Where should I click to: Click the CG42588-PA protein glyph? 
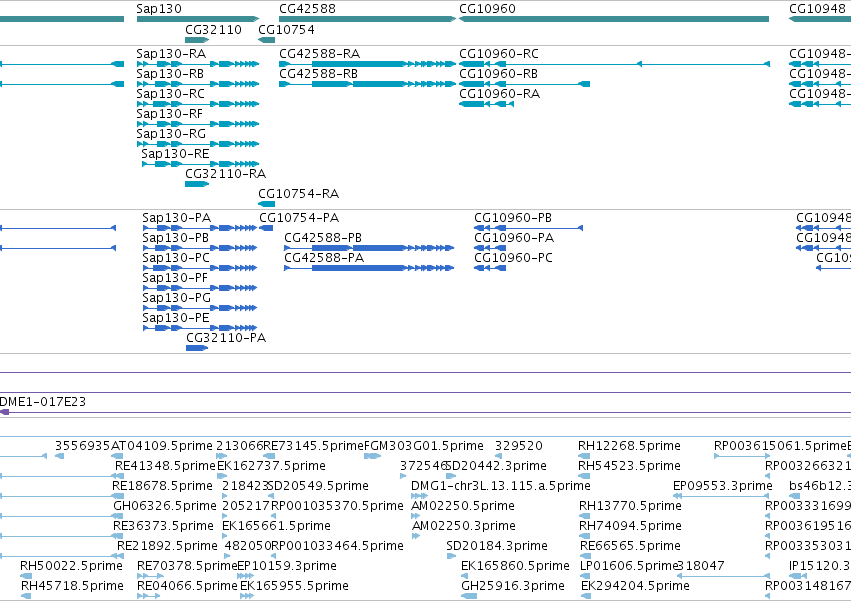(x=369, y=268)
